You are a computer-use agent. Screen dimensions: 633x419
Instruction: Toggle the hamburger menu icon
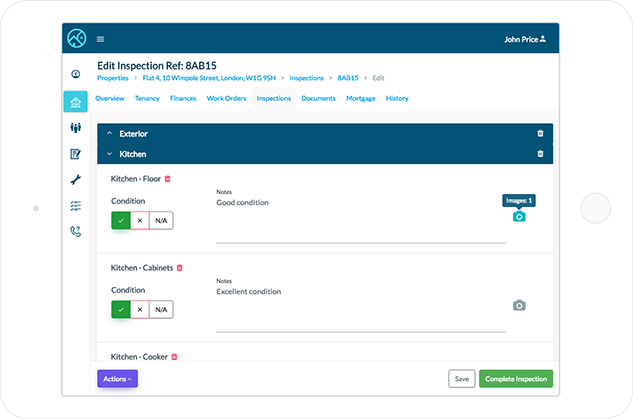pyautogui.click(x=101, y=39)
